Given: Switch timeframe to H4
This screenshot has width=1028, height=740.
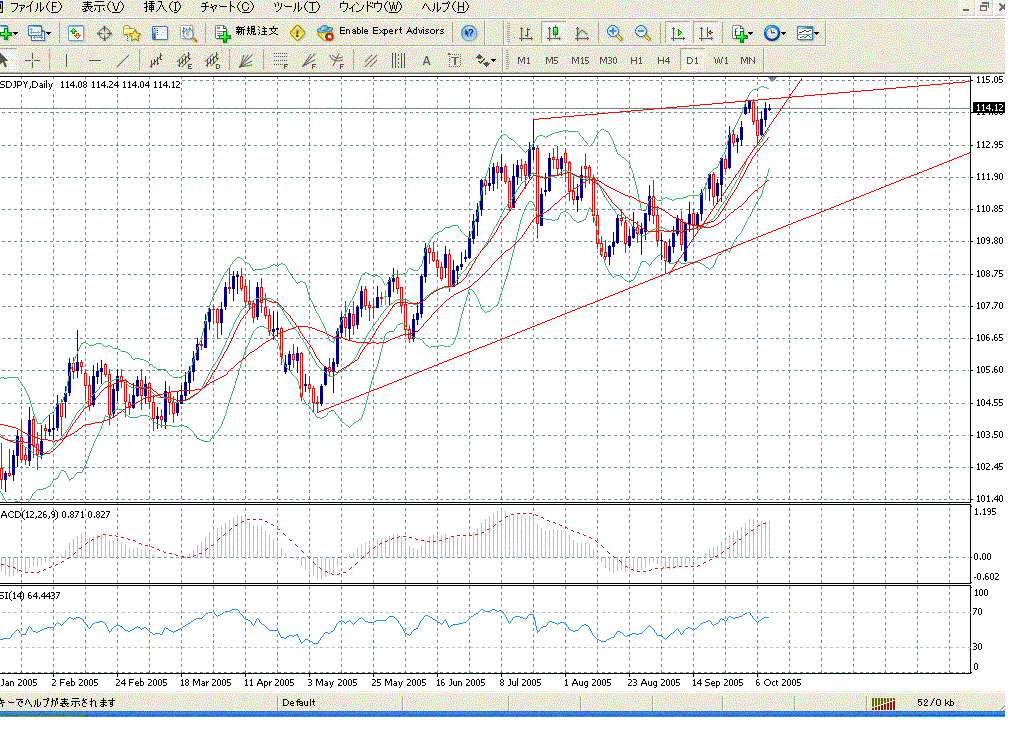Looking at the screenshot, I should (663, 61).
